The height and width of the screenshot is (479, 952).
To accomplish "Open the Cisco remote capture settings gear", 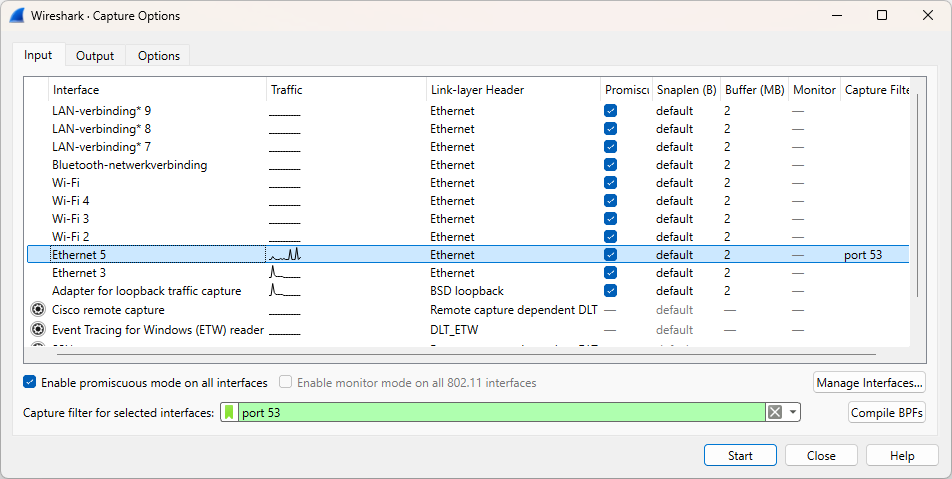I will coord(38,310).
